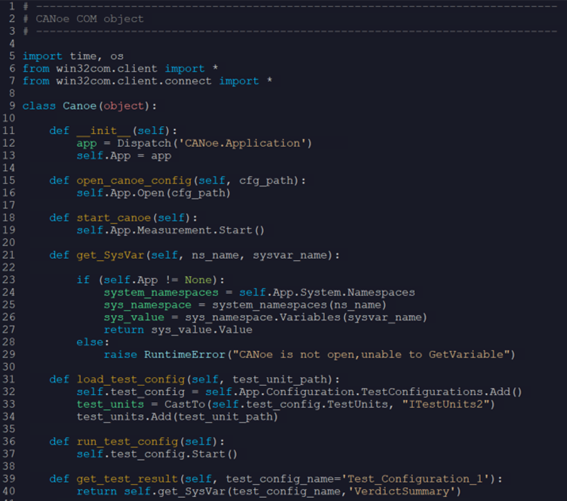This screenshot has width=567, height=501.
Task: Click the 'else' keyword on line 28
Action: point(90,342)
